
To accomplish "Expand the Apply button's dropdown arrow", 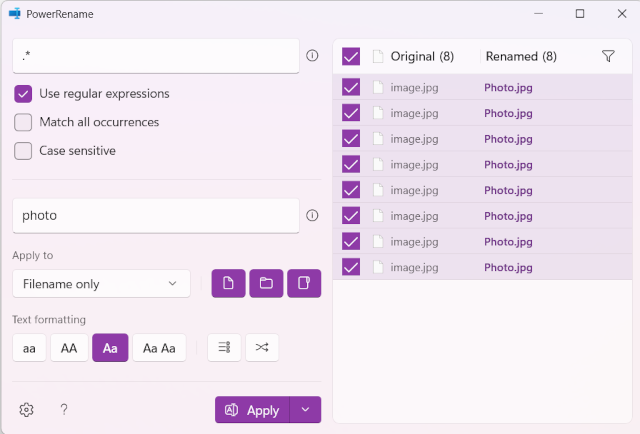I will pyautogui.click(x=305, y=410).
